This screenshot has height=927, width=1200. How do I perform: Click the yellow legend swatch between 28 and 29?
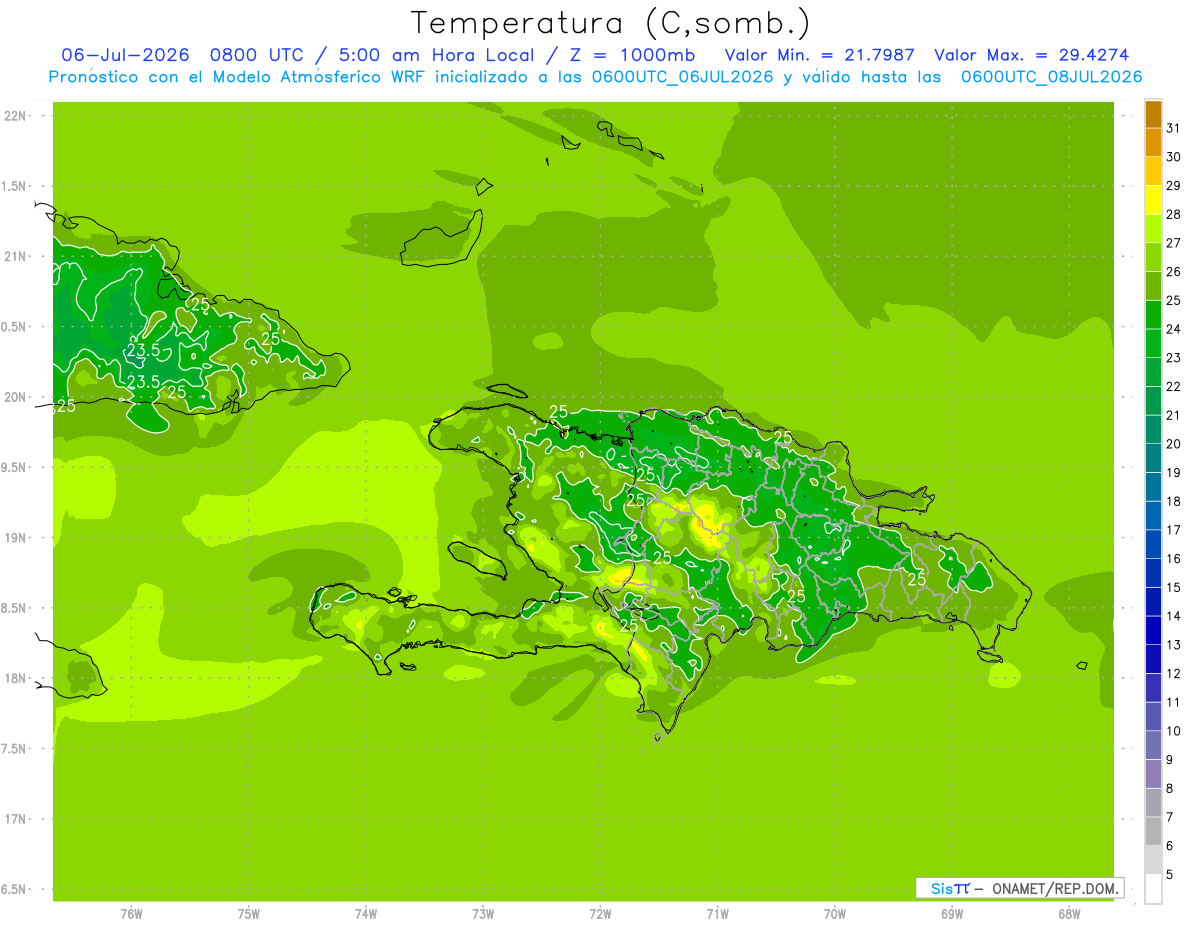coord(1153,200)
